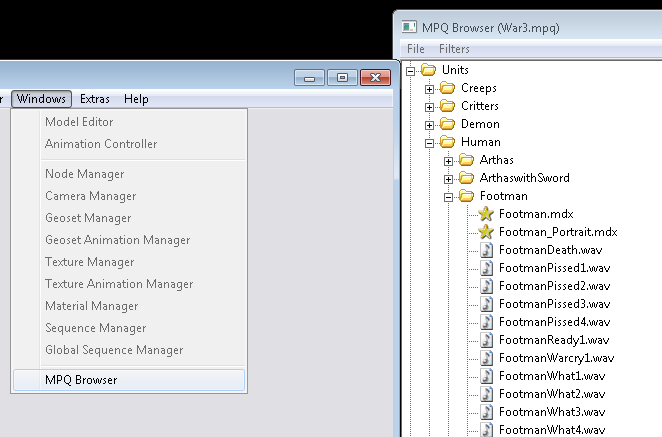Click the Human folder icon
Viewport: 662px width, 437px height.
pyautogui.click(x=448, y=142)
